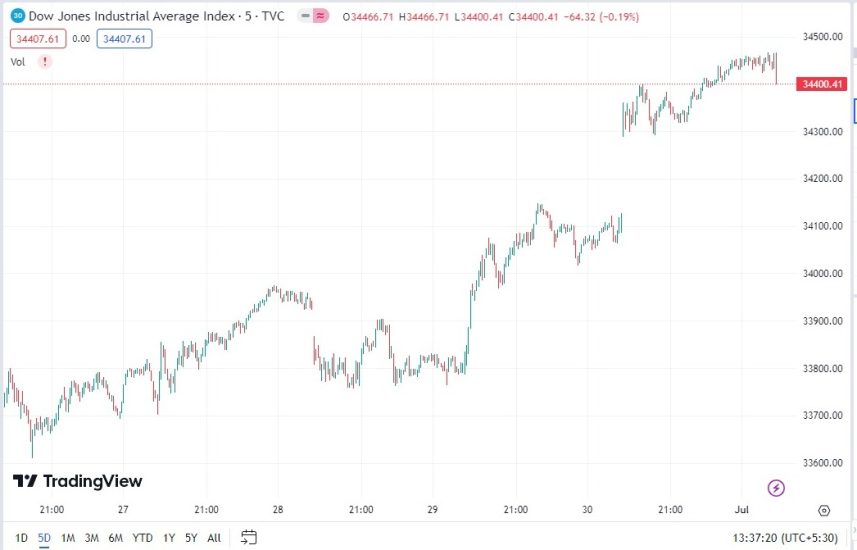Switch to 1M time range

point(68,538)
